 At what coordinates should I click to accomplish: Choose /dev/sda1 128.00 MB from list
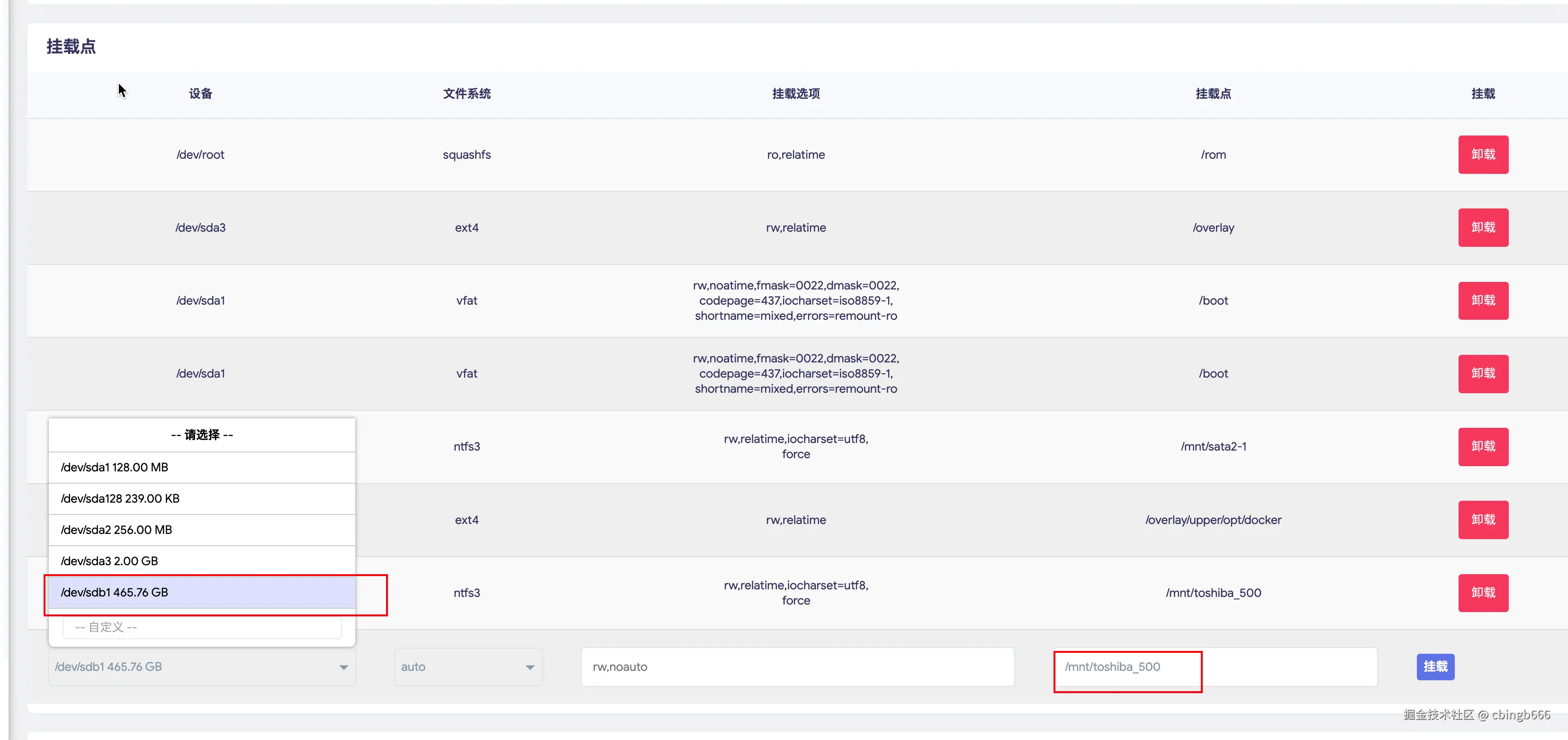(x=201, y=468)
